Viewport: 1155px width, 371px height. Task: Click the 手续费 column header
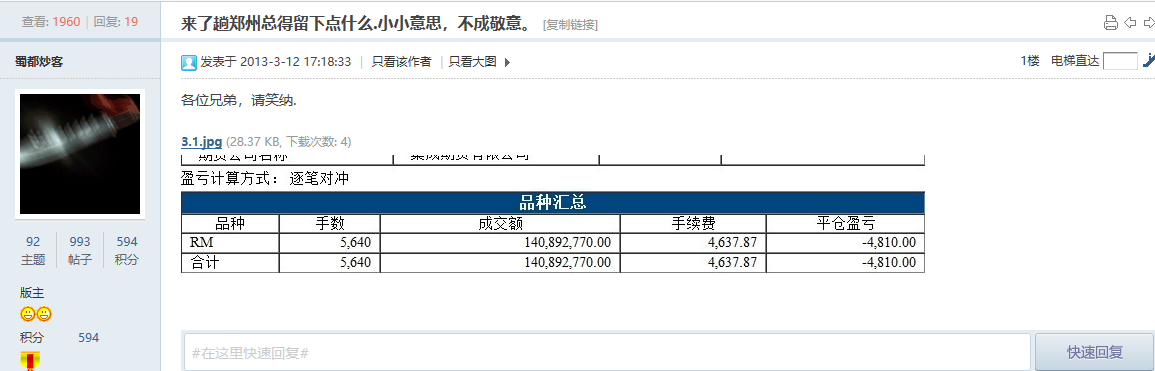(x=692, y=224)
